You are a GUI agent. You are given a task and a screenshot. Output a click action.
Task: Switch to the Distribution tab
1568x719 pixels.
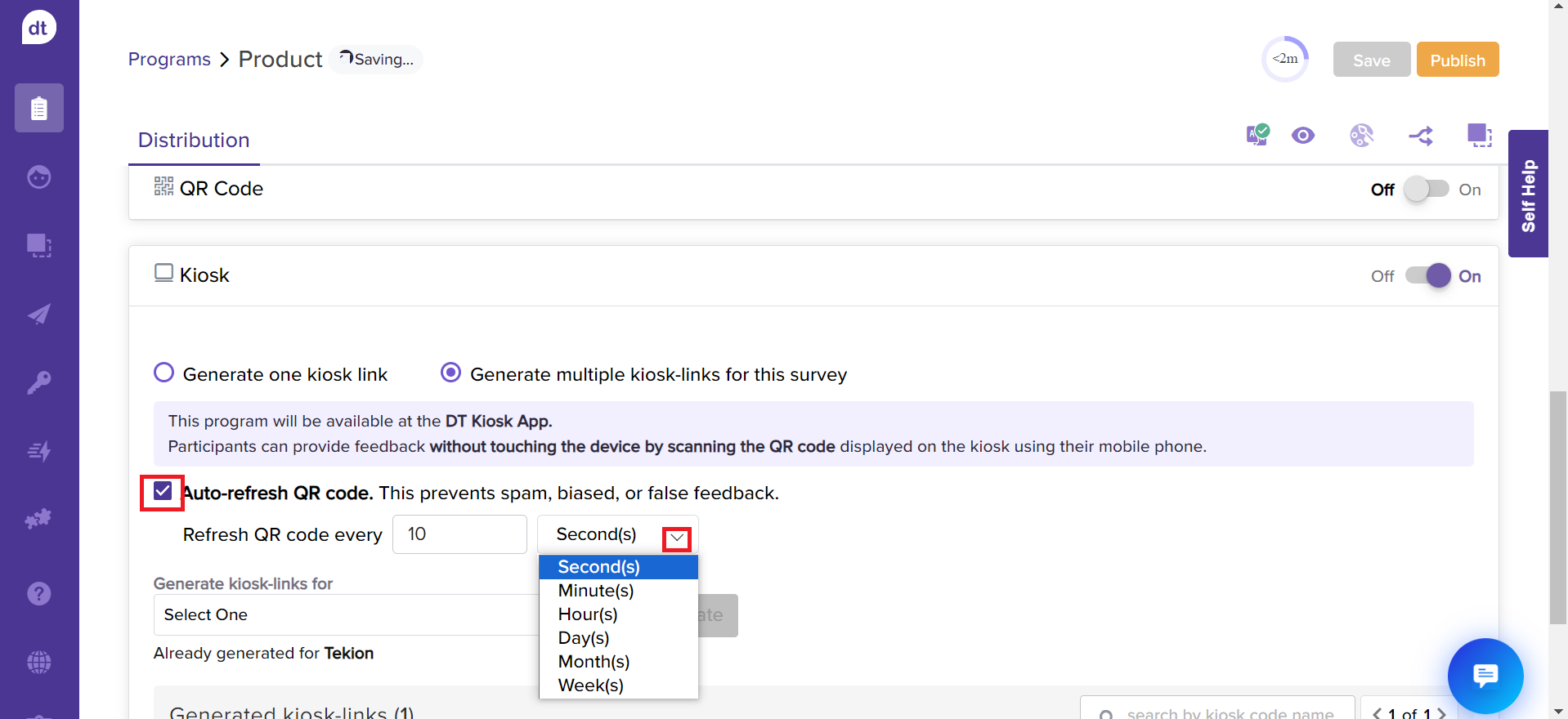194,141
